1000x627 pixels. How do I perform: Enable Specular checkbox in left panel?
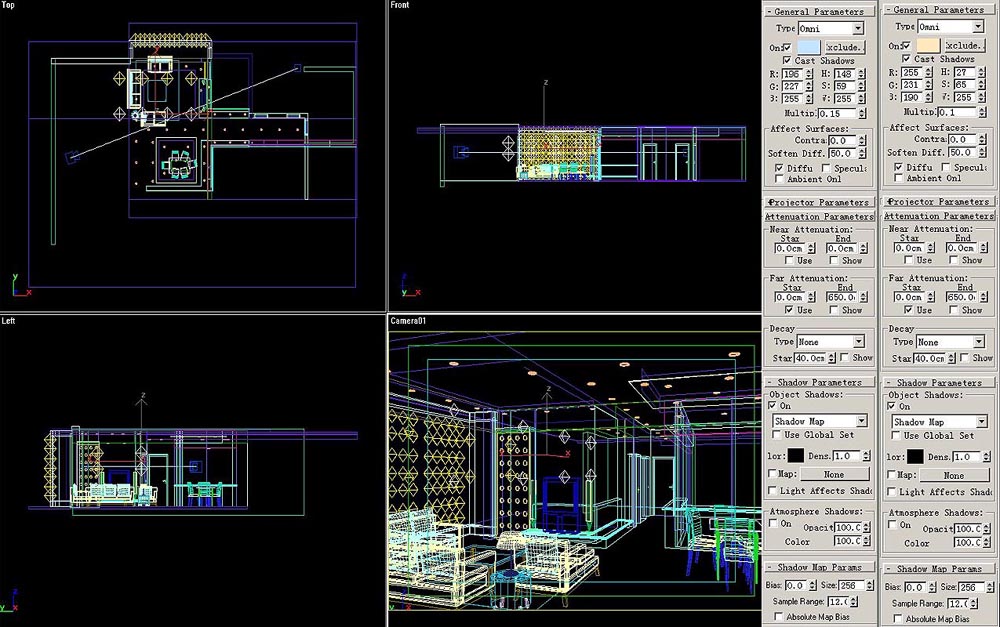pos(827,168)
